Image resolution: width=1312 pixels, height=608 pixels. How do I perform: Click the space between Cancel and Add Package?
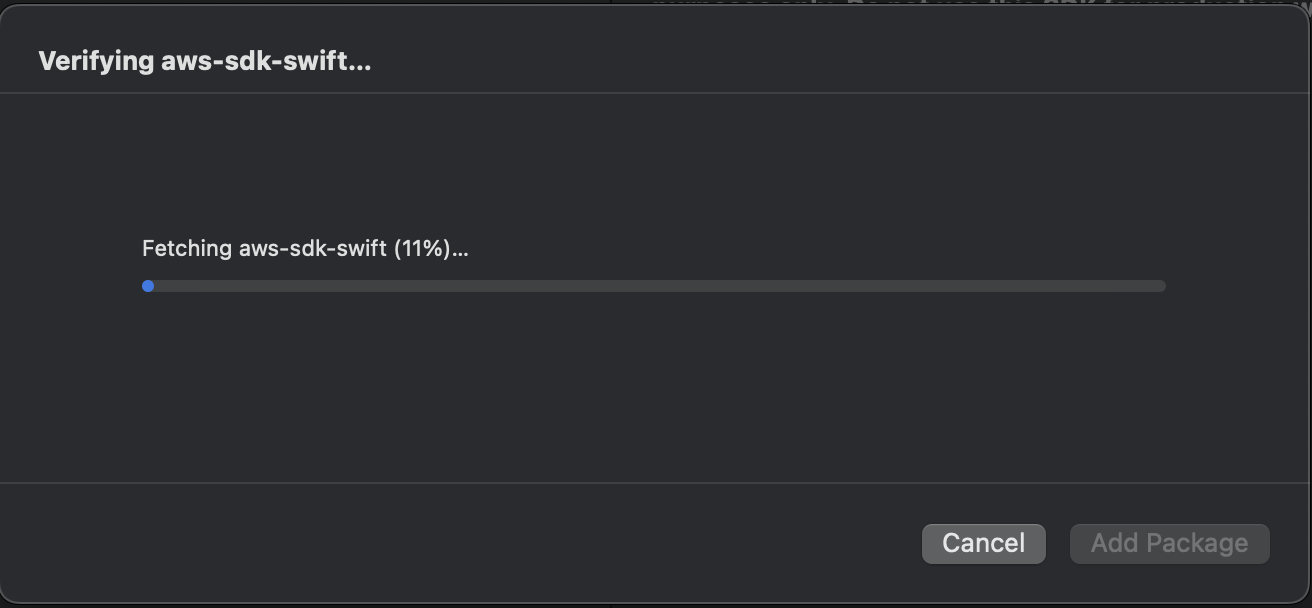click(x=1058, y=543)
